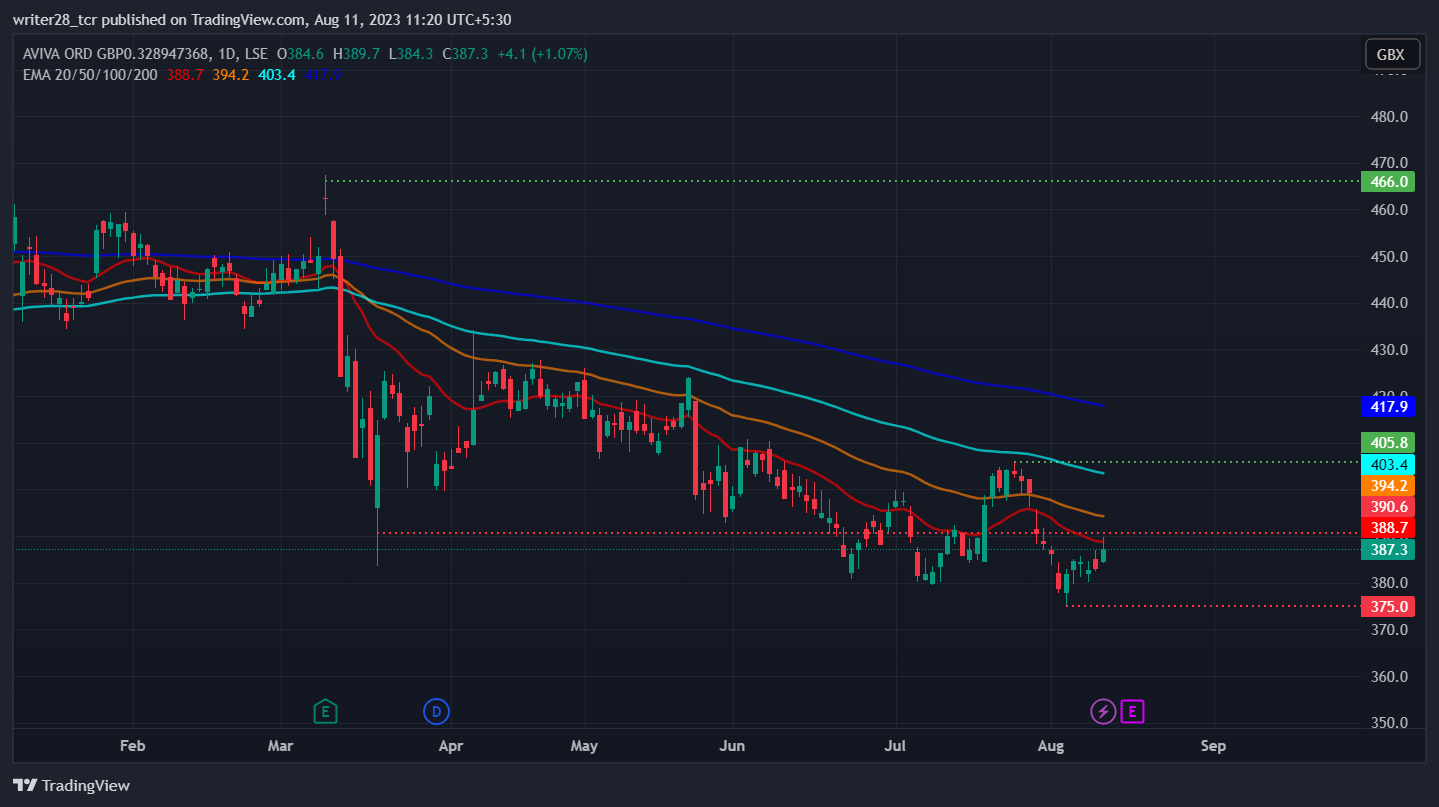1439x807 pixels.
Task: Click the 430.0 price scale tick
Action: [1388, 350]
